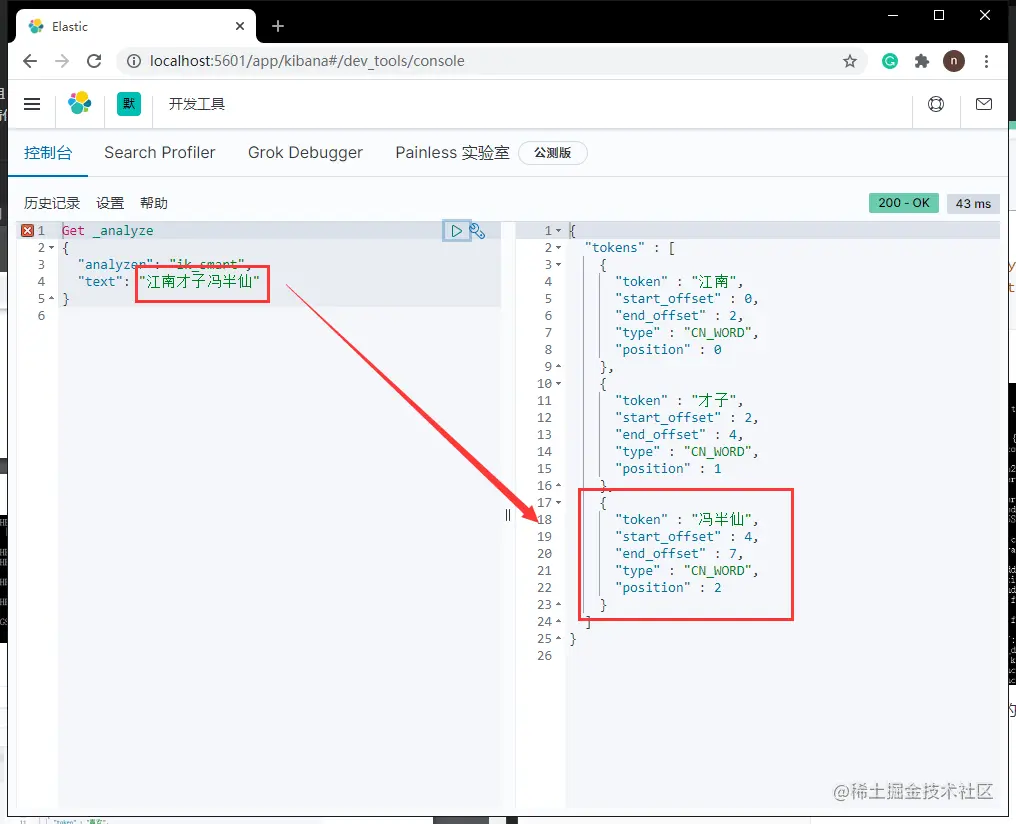The height and width of the screenshot is (824, 1016).
Task: Click the Elastic logo icon
Action: (x=80, y=104)
